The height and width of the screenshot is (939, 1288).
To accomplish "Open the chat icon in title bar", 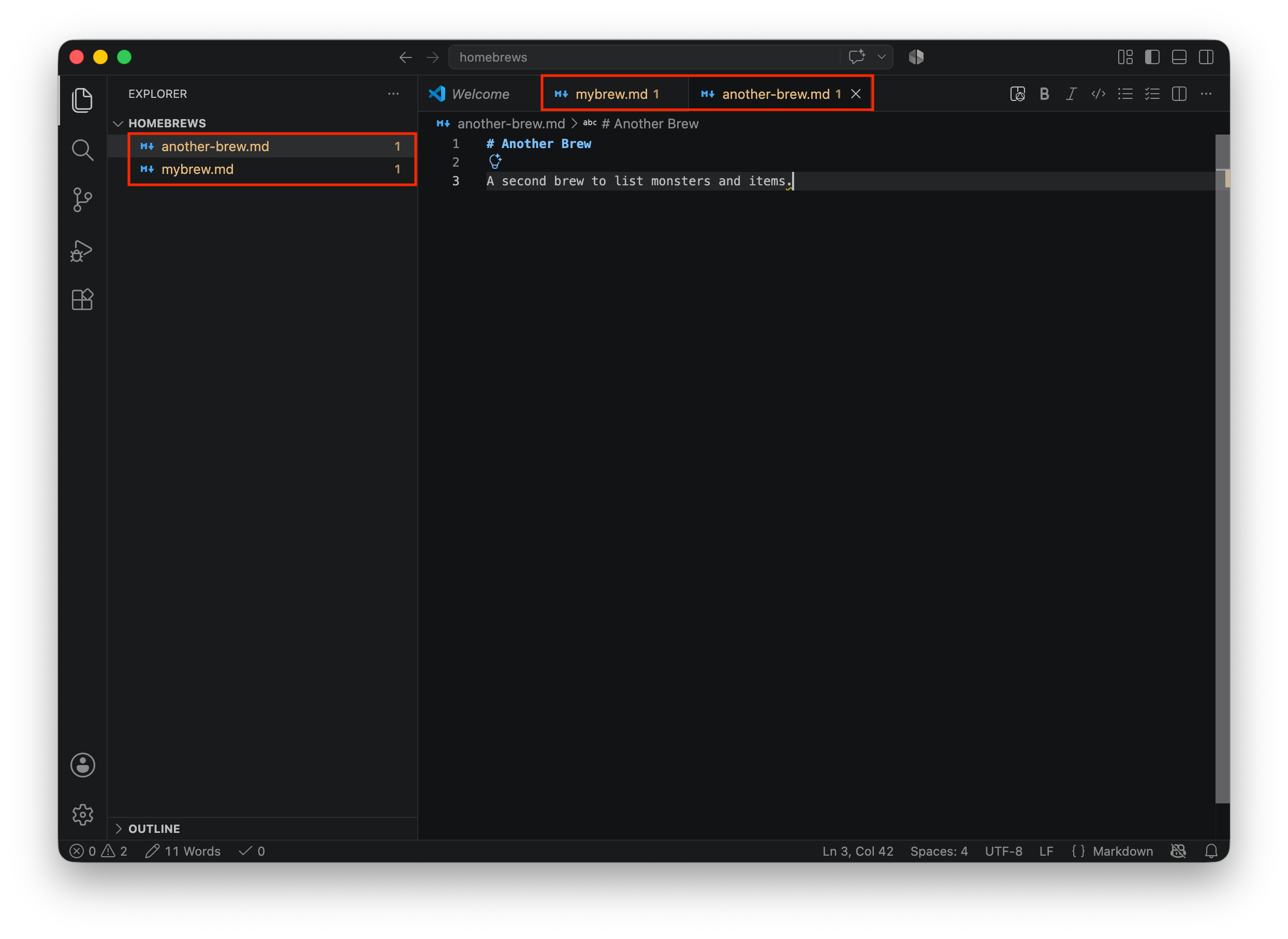I will pyautogui.click(x=856, y=57).
